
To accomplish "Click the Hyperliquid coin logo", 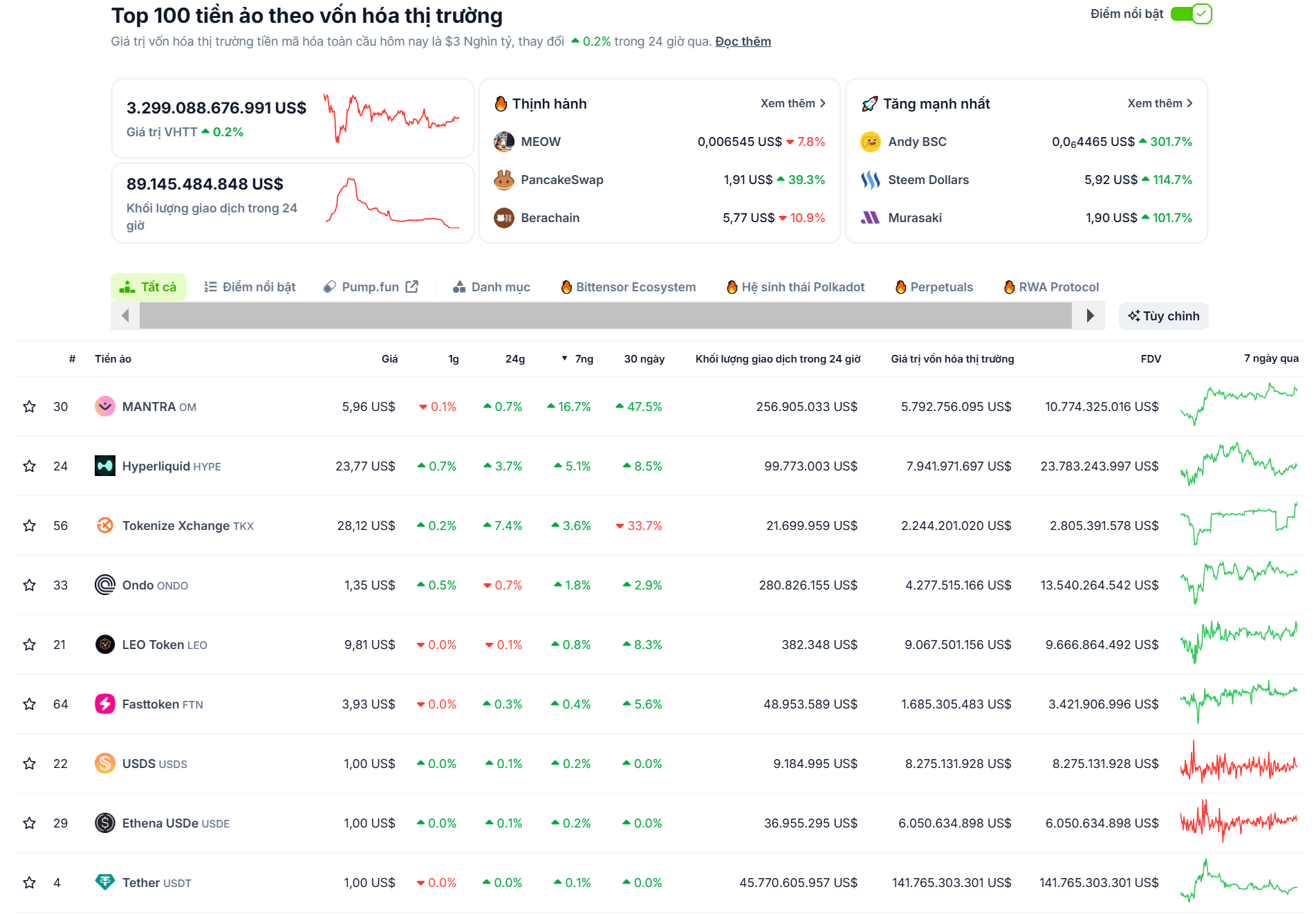I will 105,466.
